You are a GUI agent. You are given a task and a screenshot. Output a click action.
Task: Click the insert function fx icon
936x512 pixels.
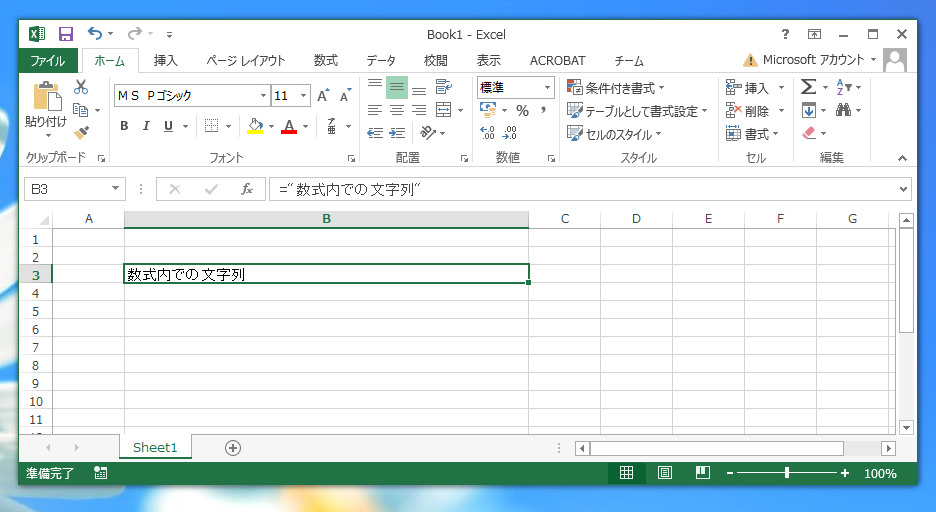pos(246,189)
